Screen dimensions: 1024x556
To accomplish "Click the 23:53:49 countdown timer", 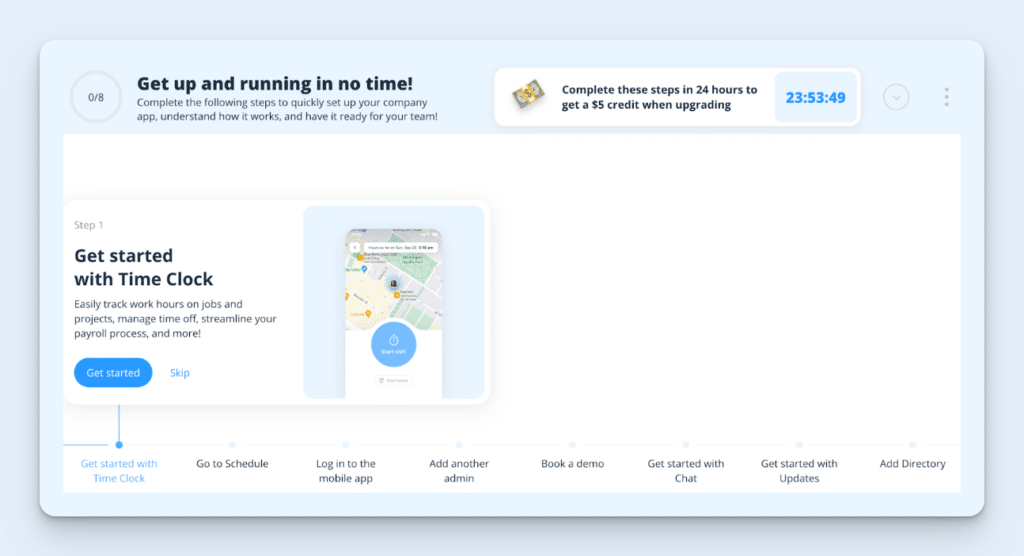I will pos(815,97).
